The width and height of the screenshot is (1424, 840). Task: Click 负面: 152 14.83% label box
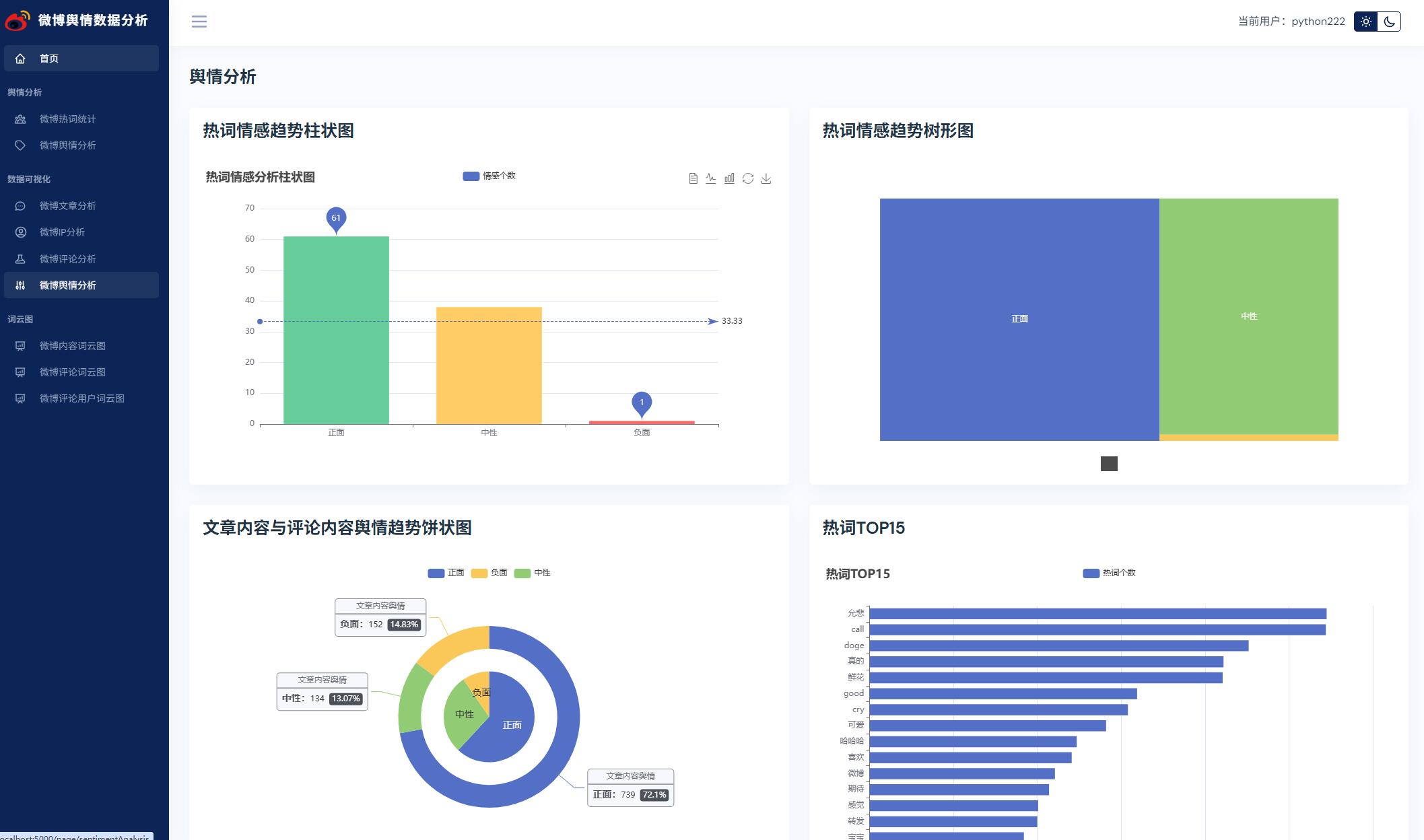[x=380, y=617]
